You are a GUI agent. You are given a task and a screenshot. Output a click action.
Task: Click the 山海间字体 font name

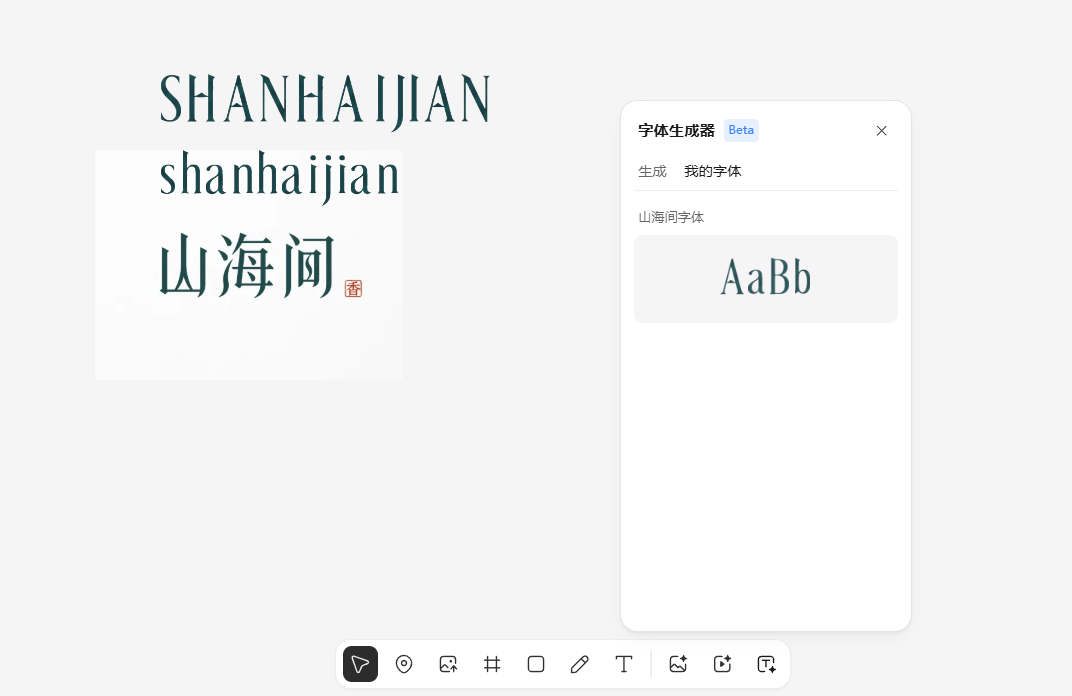click(x=671, y=217)
